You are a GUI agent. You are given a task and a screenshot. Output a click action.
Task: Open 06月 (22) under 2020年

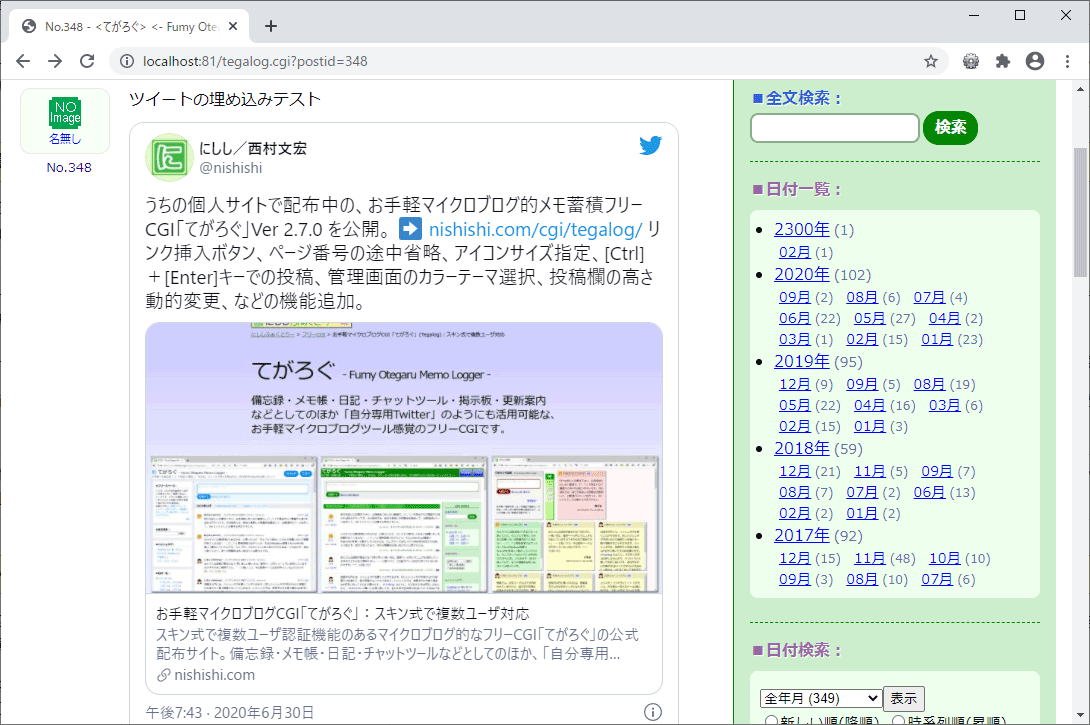tap(795, 318)
